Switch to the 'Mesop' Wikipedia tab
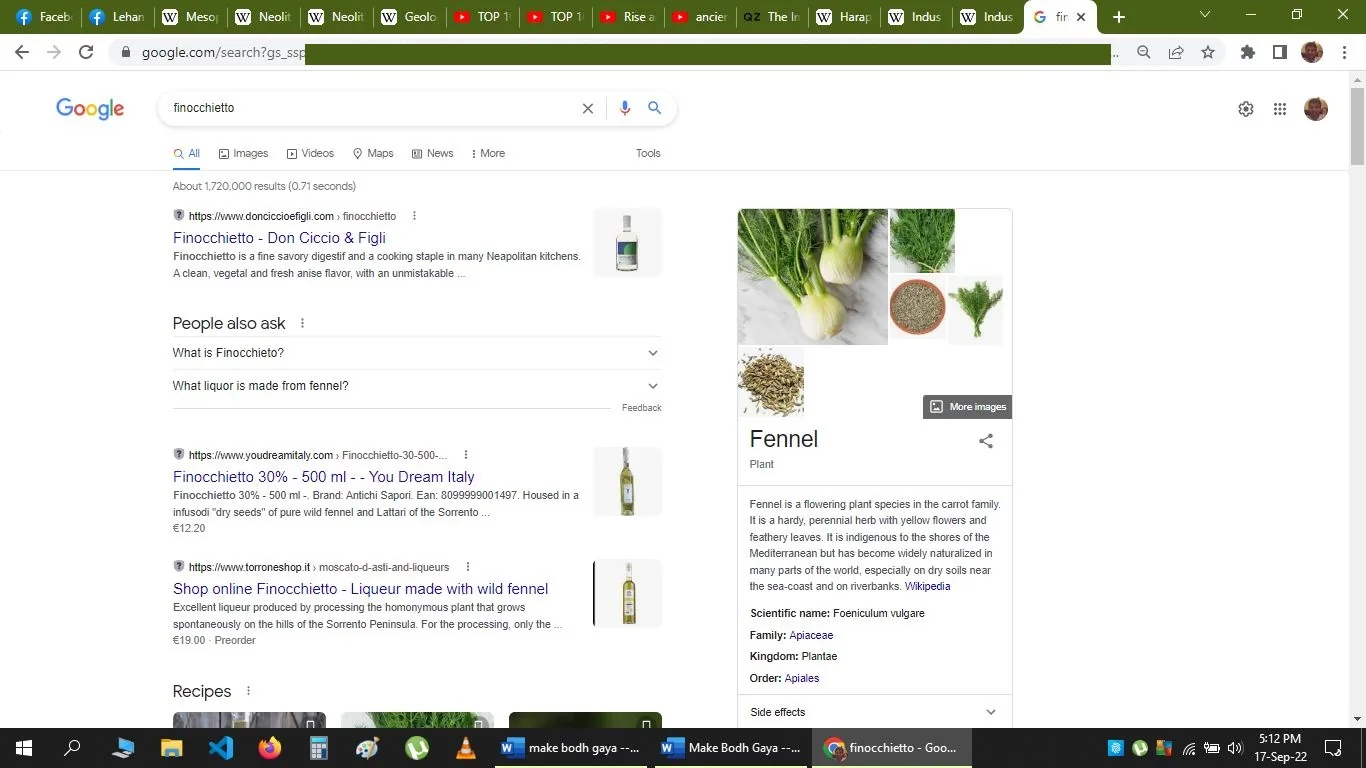The width and height of the screenshot is (1366, 768). pos(190,17)
